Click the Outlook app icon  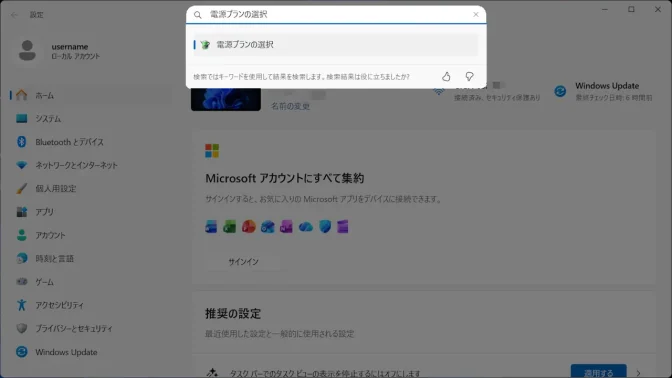[x=267, y=227]
